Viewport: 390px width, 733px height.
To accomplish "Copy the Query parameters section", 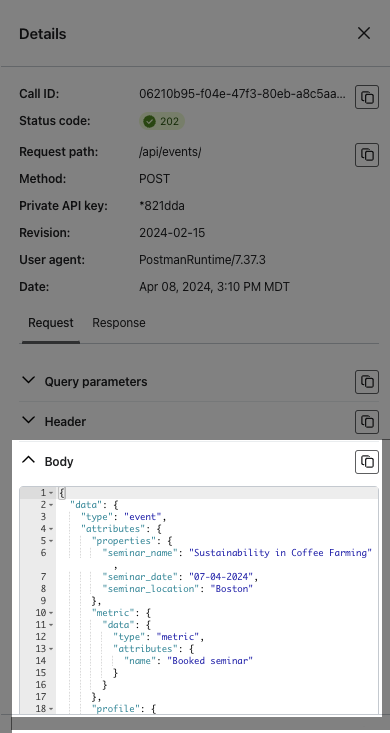I will click(367, 382).
